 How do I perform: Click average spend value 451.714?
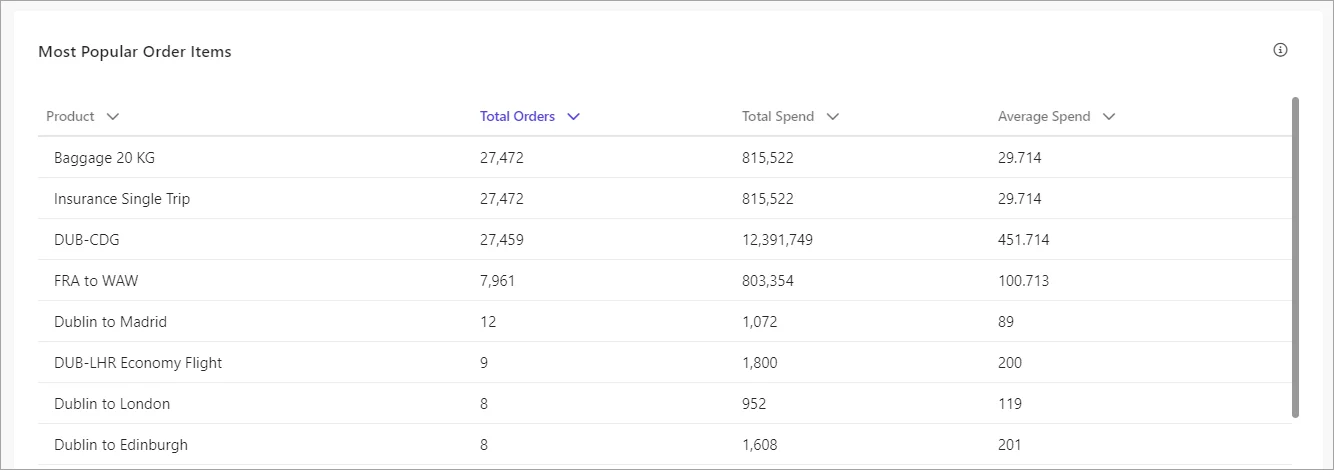1024,240
